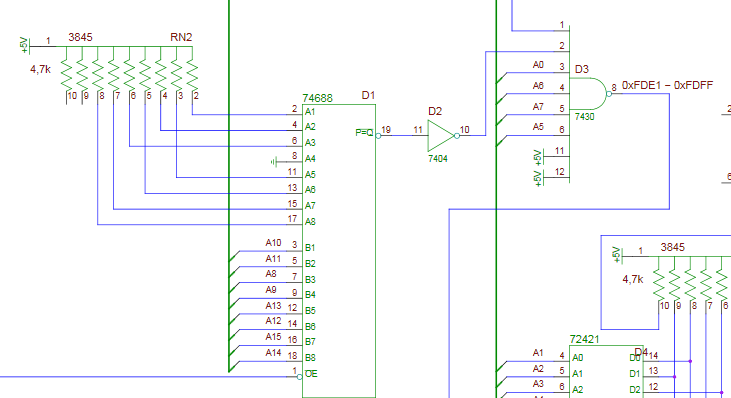Click the RN2 reference designator
This screenshot has height=398, width=731.
coord(181,37)
